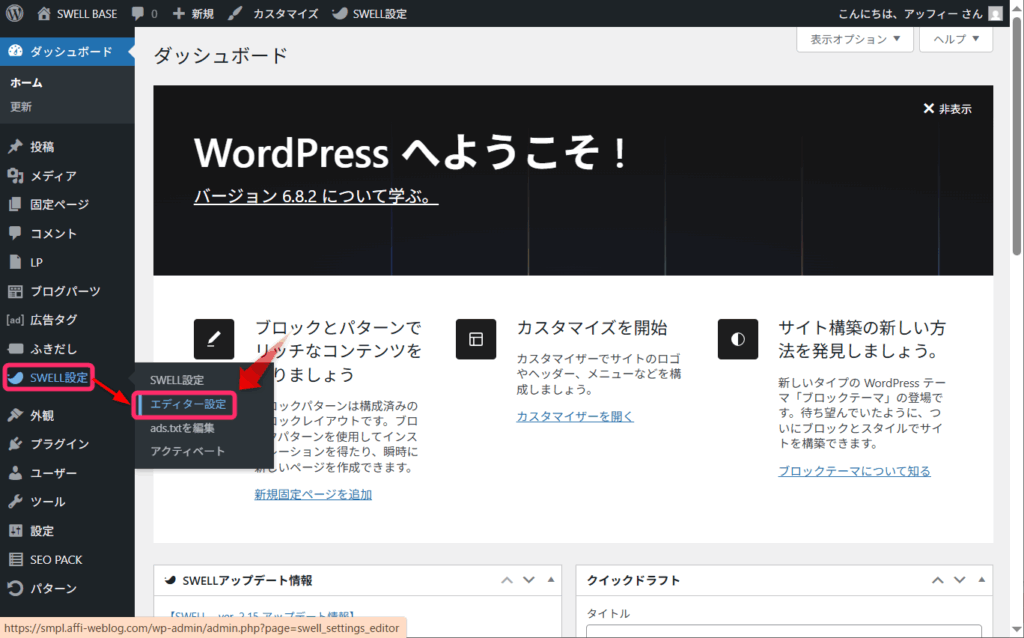Open 新規固定ページを追加 link
Image resolution: width=1024 pixels, height=638 pixels.
(313, 494)
